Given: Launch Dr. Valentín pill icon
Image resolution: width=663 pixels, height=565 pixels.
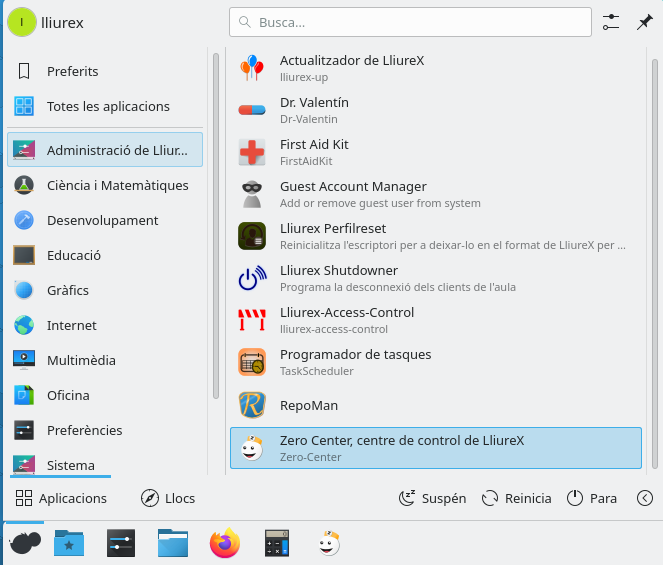Looking at the screenshot, I should point(252,110).
